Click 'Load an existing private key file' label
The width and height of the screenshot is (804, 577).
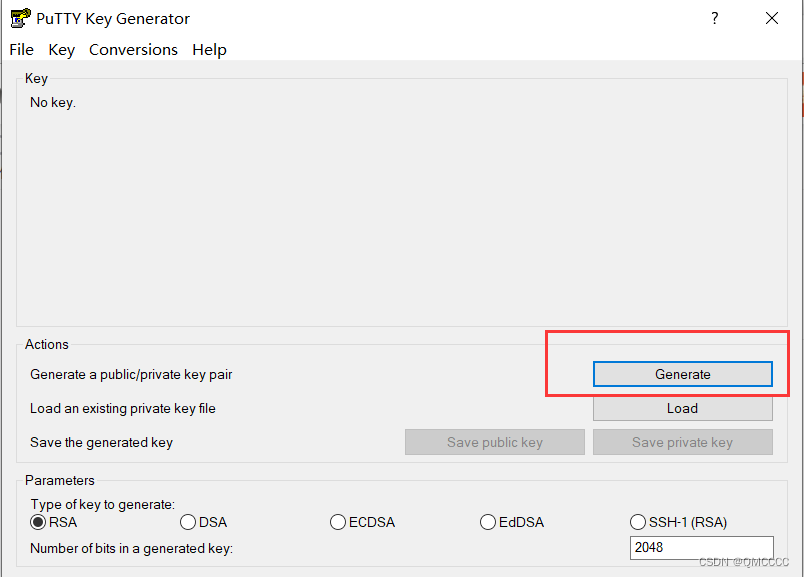tap(123, 408)
